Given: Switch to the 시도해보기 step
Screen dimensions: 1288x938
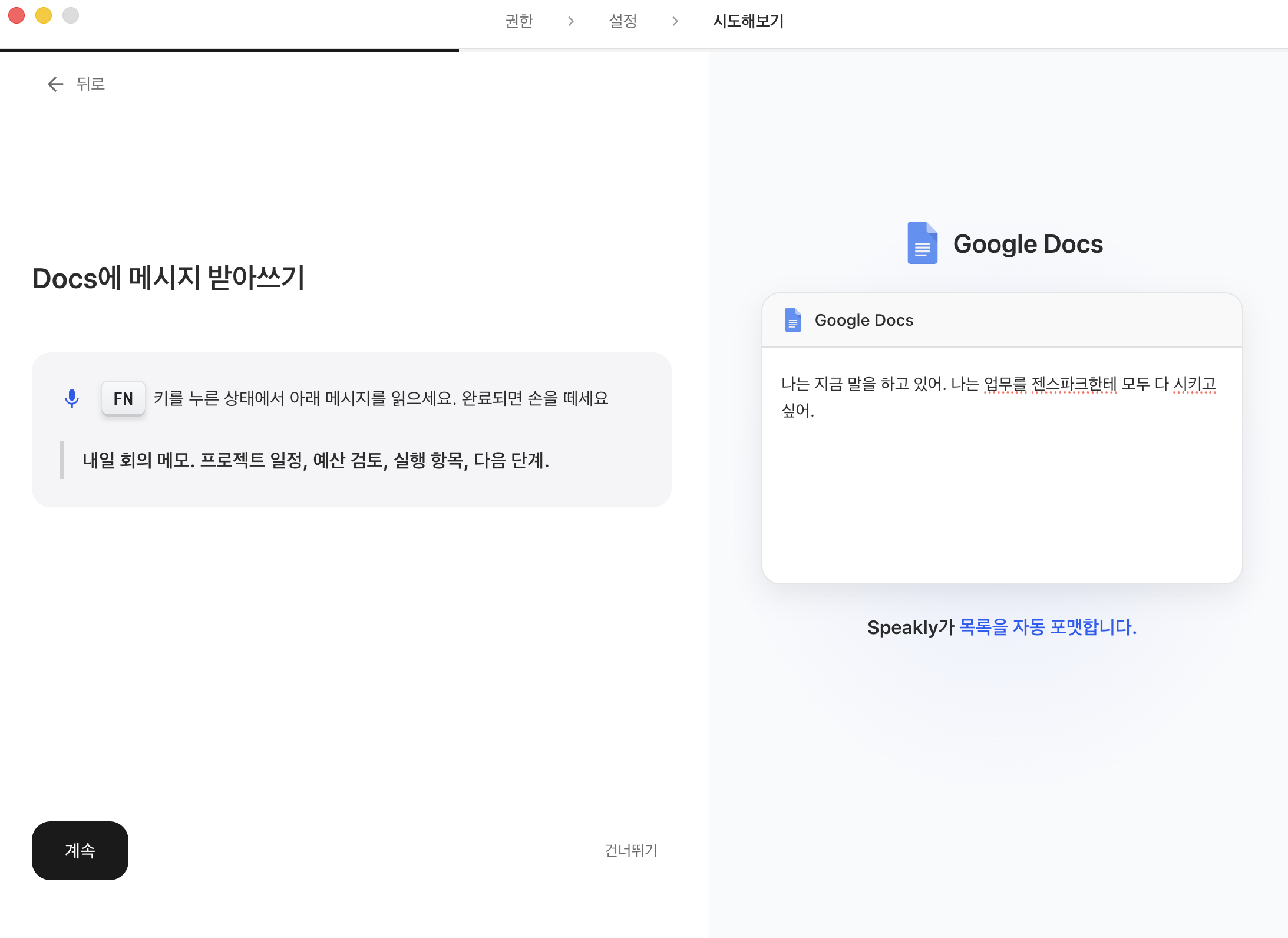Looking at the screenshot, I should click(748, 21).
